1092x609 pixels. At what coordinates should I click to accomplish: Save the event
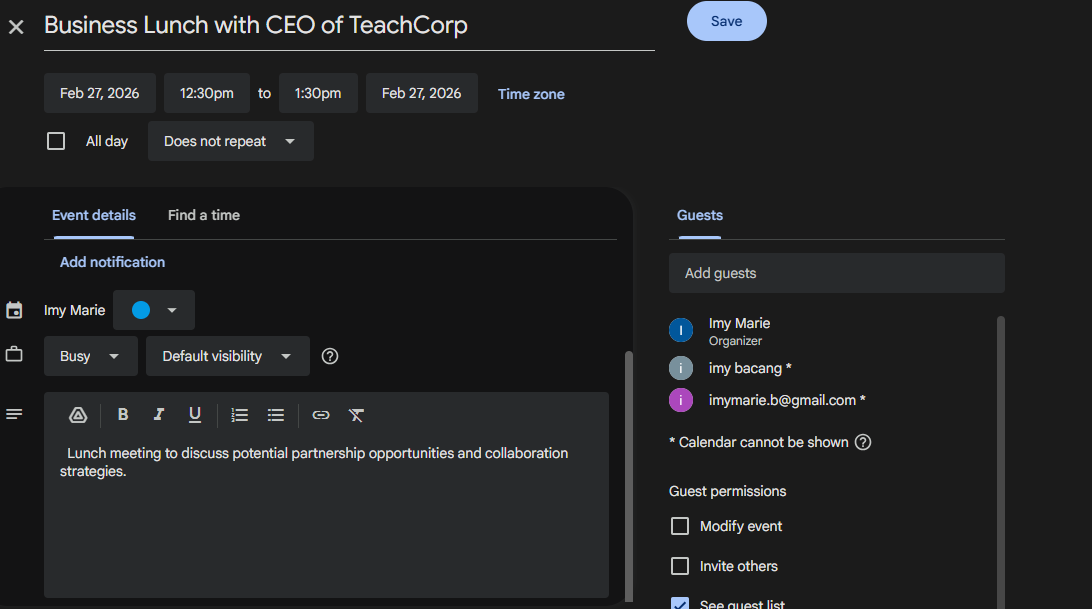(726, 21)
